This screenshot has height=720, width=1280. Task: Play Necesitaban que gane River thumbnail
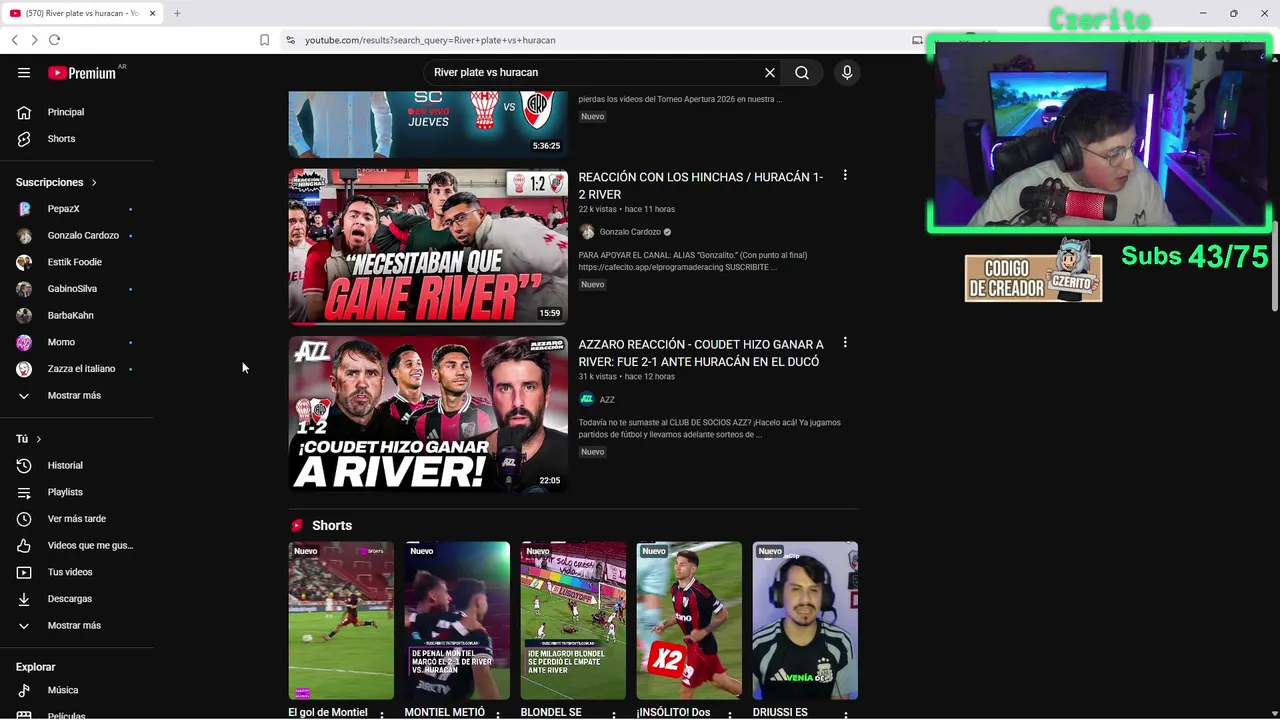coord(428,246)
